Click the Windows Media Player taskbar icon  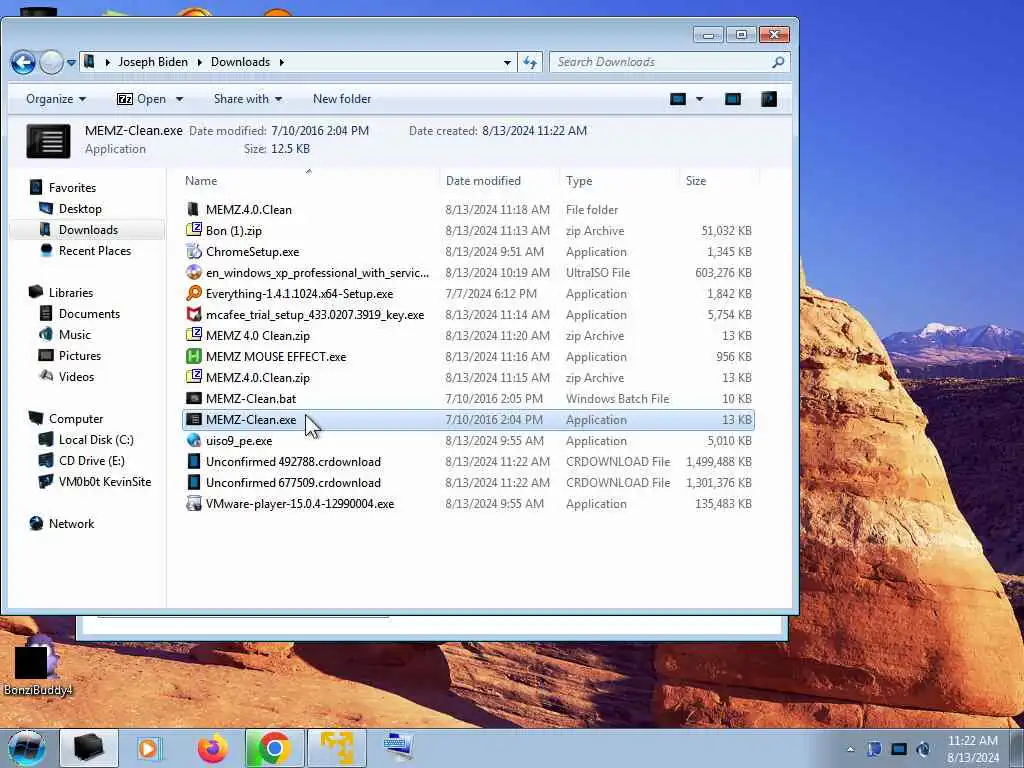[149, 748]
